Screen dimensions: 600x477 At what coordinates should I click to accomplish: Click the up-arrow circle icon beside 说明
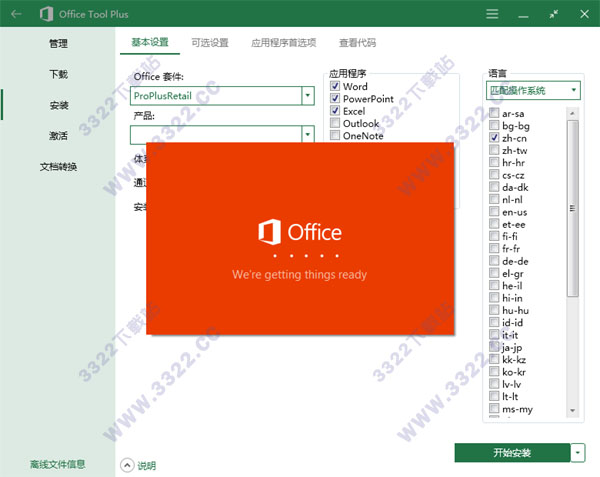(x=127, y=465)
